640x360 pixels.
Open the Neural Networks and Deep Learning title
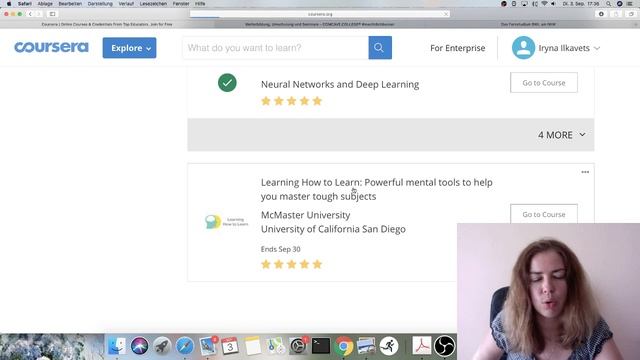point(340,84)
